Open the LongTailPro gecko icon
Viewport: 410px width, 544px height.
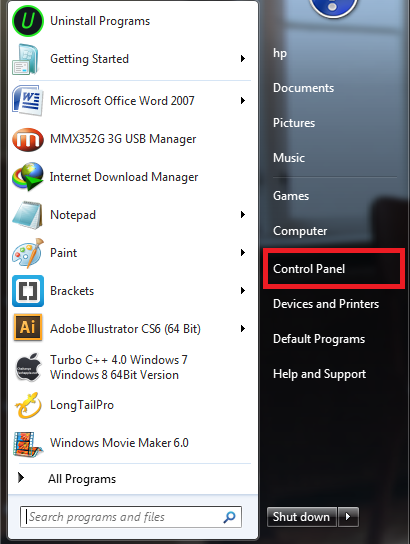[x=28, y=405]
